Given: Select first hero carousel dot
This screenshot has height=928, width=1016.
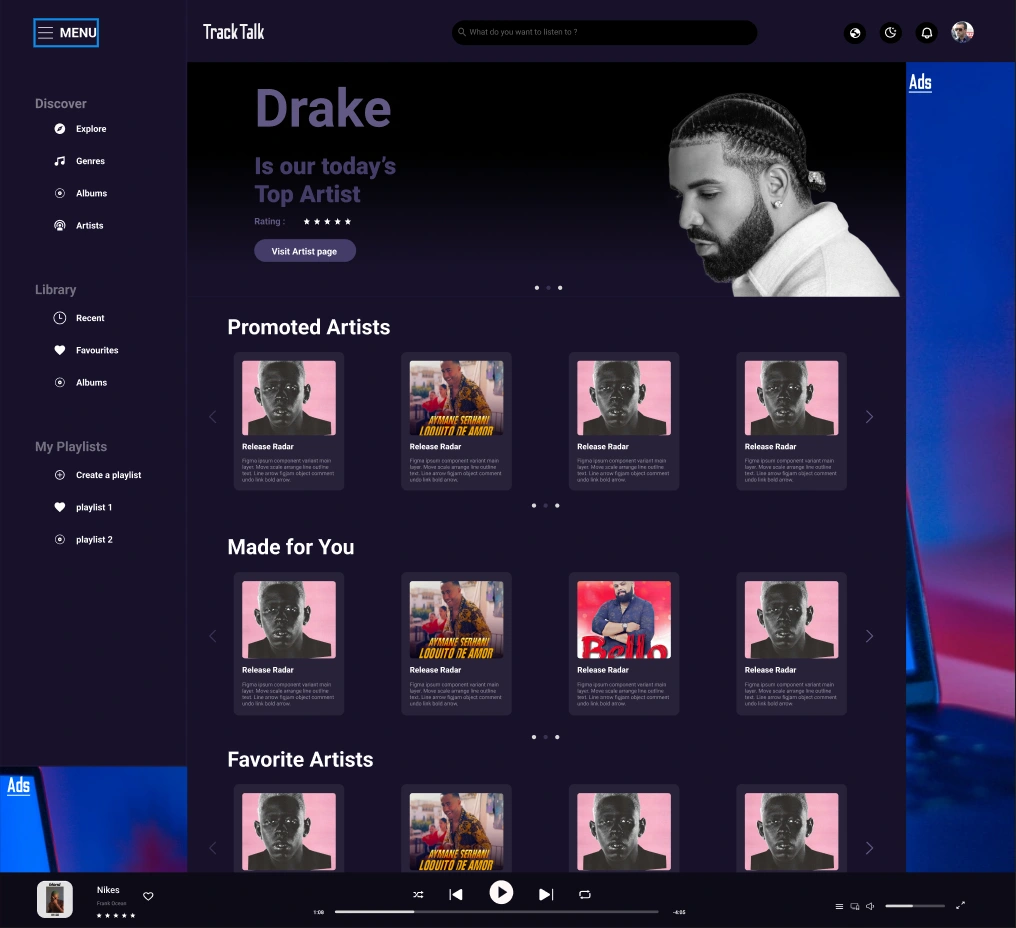Looking at the screenshot, I should [x=537, y=288].
